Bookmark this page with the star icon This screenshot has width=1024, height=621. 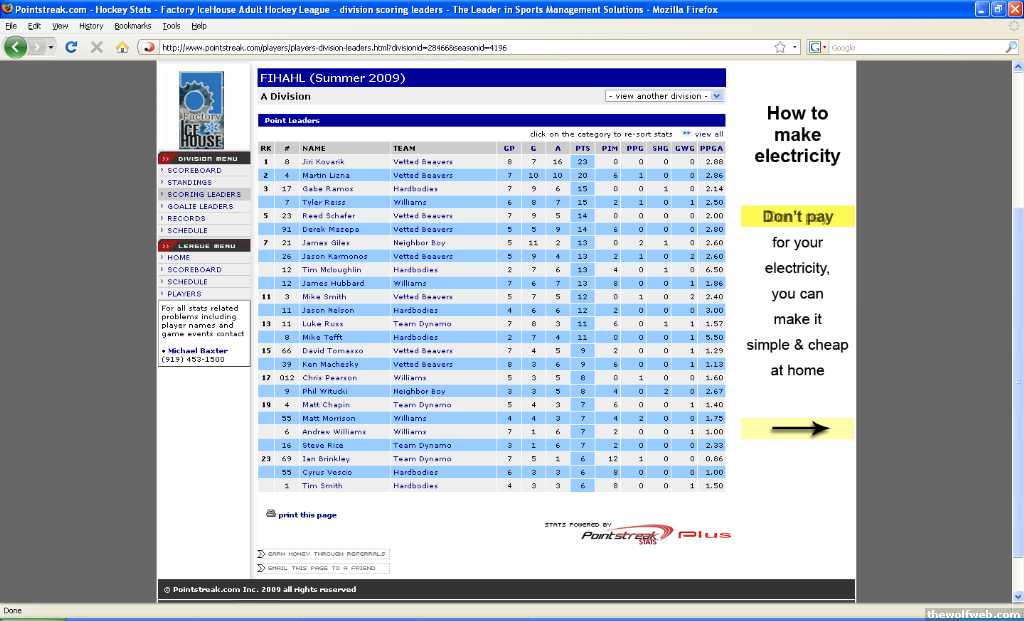coord(780,47)
